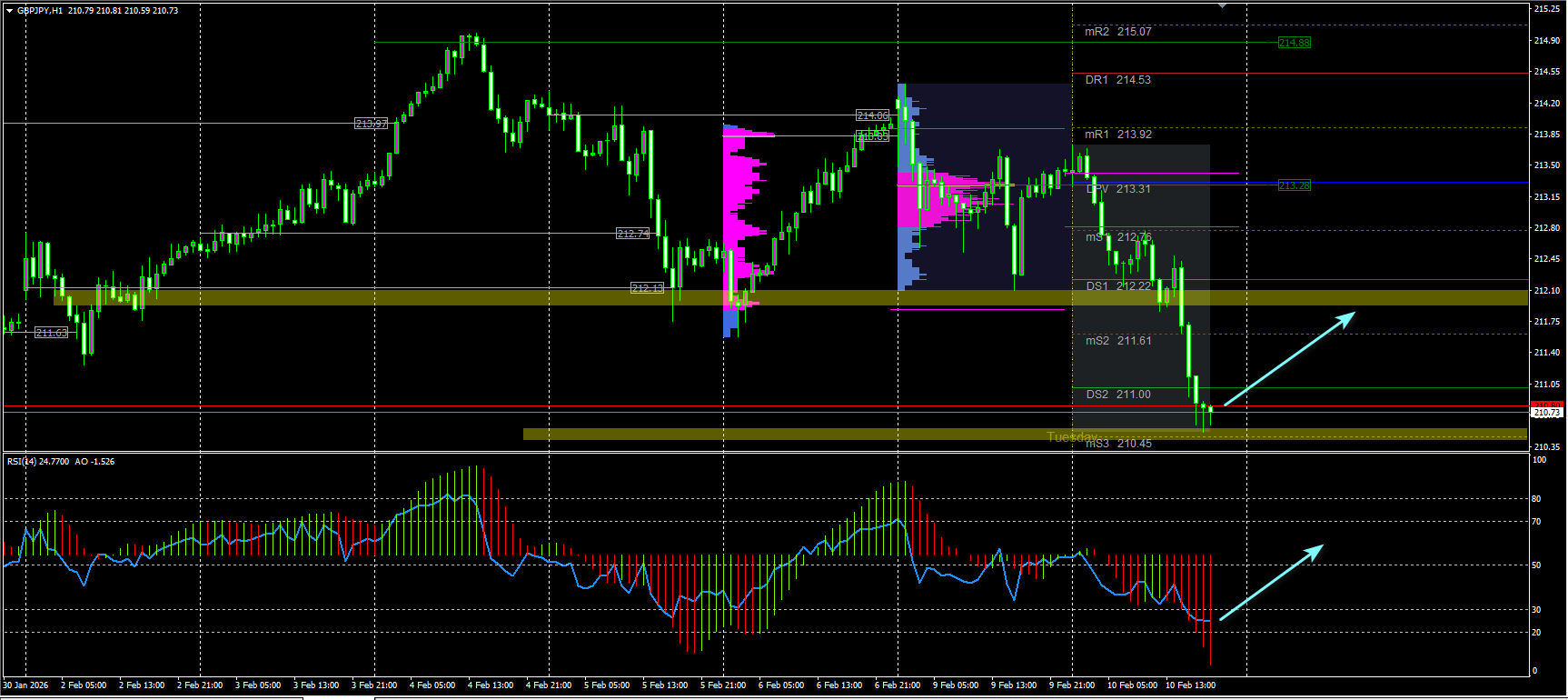
Task: Click the 4 Feb 13:00 time axis label
Action: click(x=491, y=685)
